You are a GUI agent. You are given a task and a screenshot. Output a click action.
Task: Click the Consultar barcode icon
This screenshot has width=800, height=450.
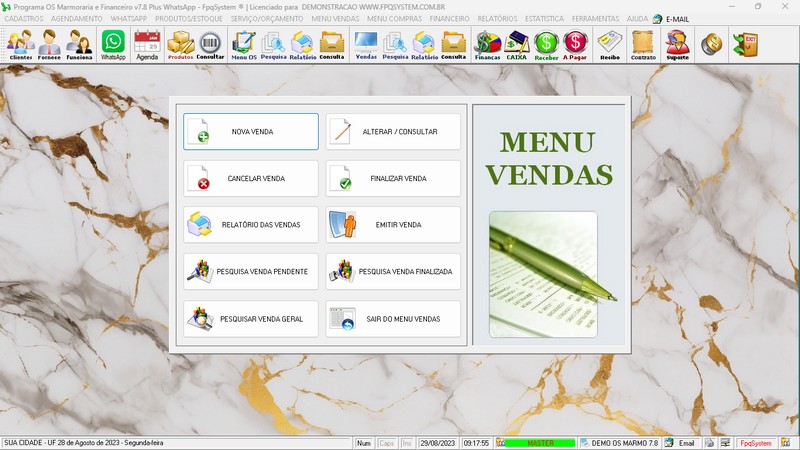point(210,45)
